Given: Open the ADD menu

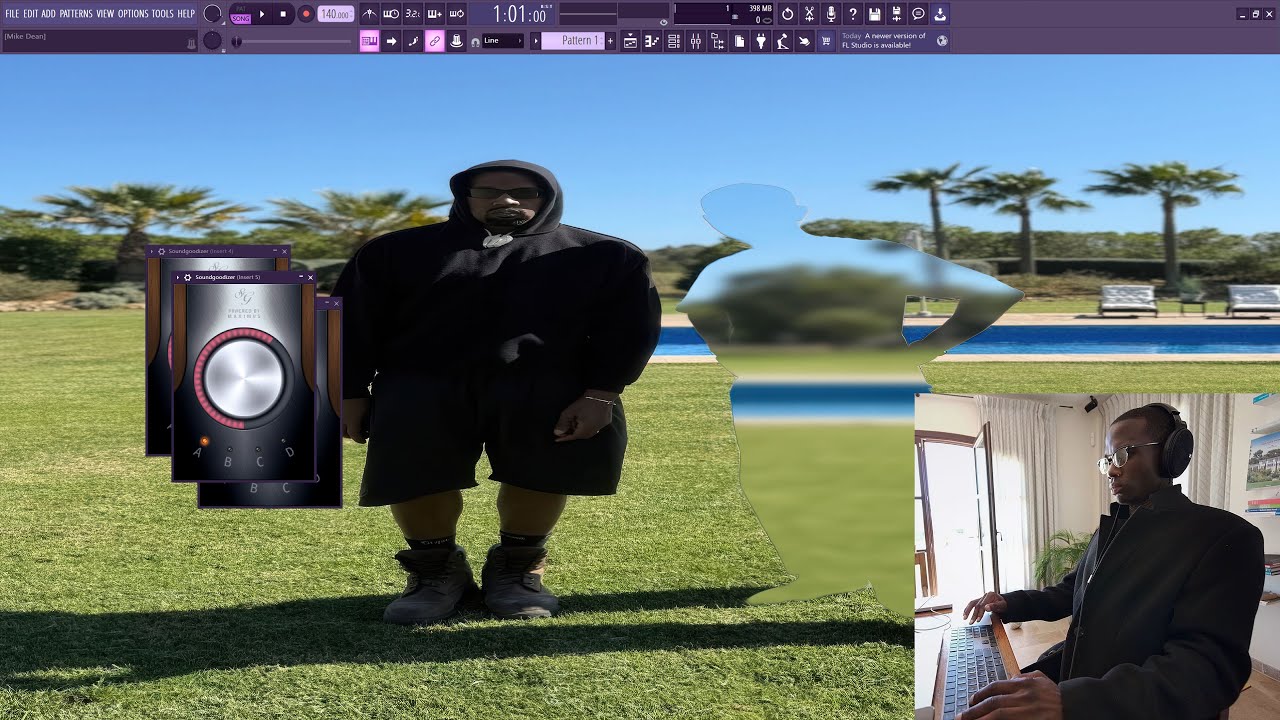Looking at the screenshot, I should pyautogui.click(x=49, y=14).
